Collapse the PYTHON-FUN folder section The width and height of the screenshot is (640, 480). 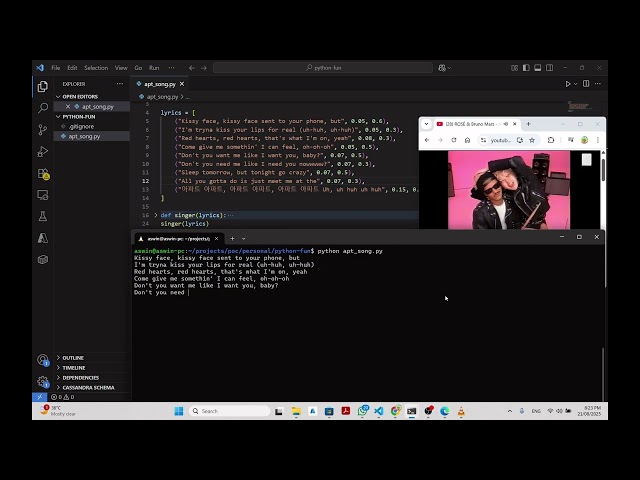(x=58, y=117)
